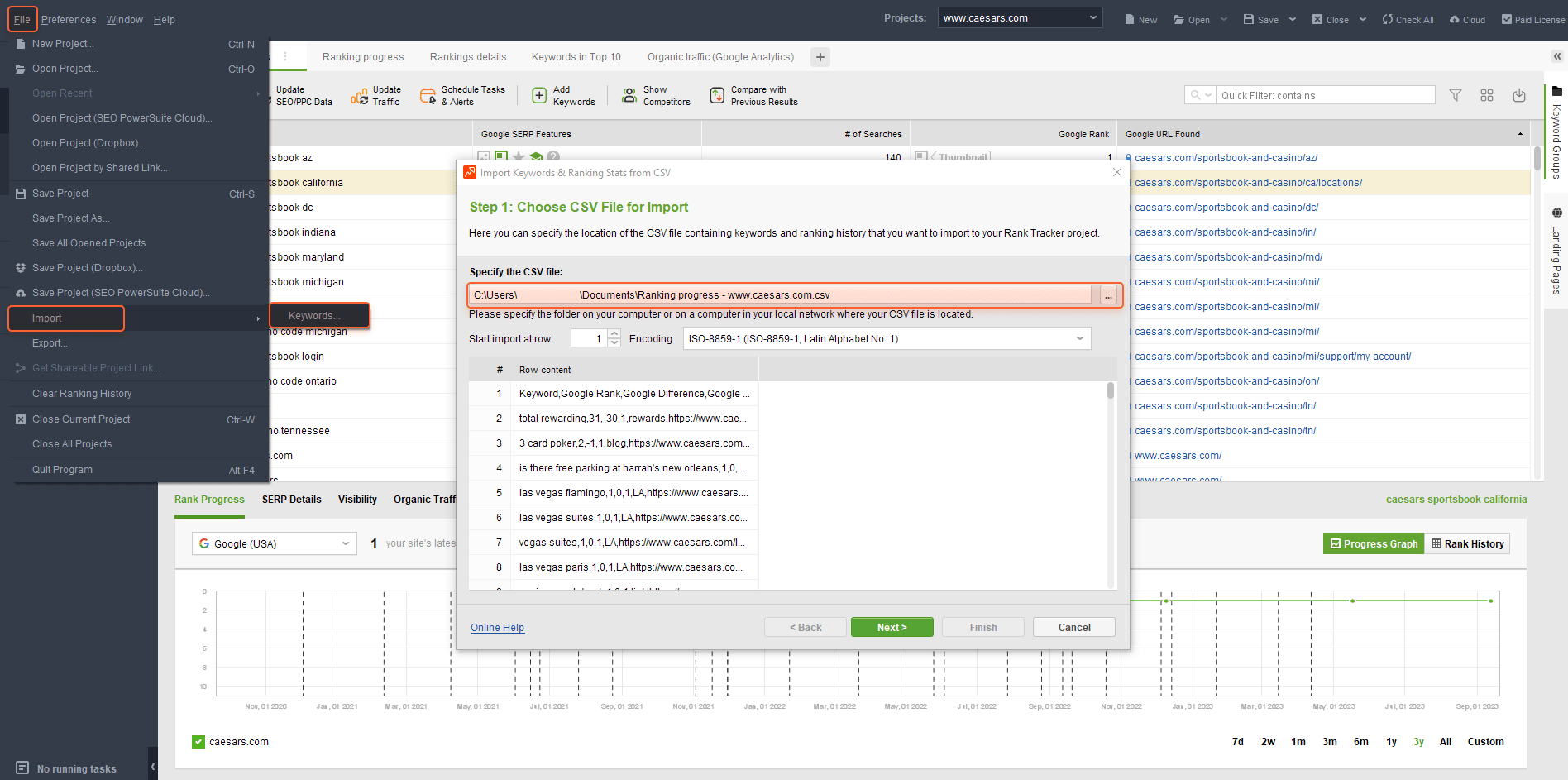The image size is (1568, 780).
Task: Select Import in File menu
Action: pos(66,318)
